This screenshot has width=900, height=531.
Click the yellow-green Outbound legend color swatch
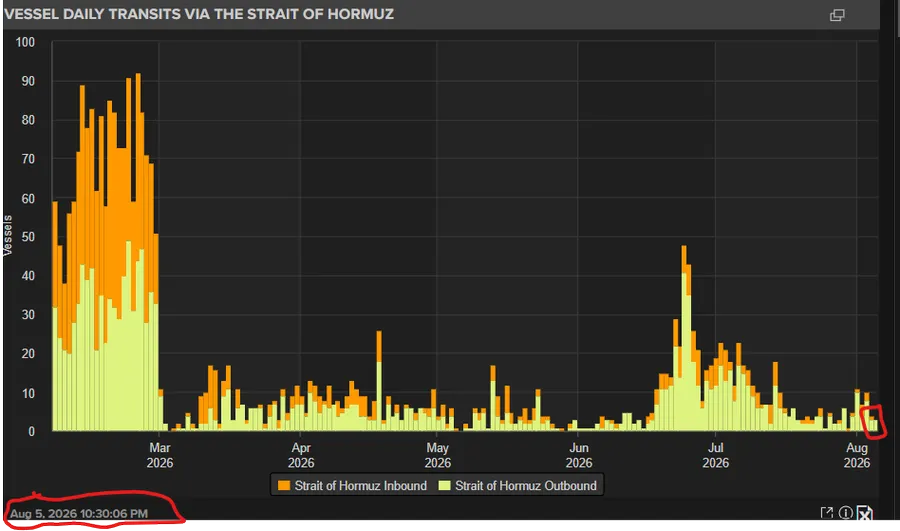[444, 486]
